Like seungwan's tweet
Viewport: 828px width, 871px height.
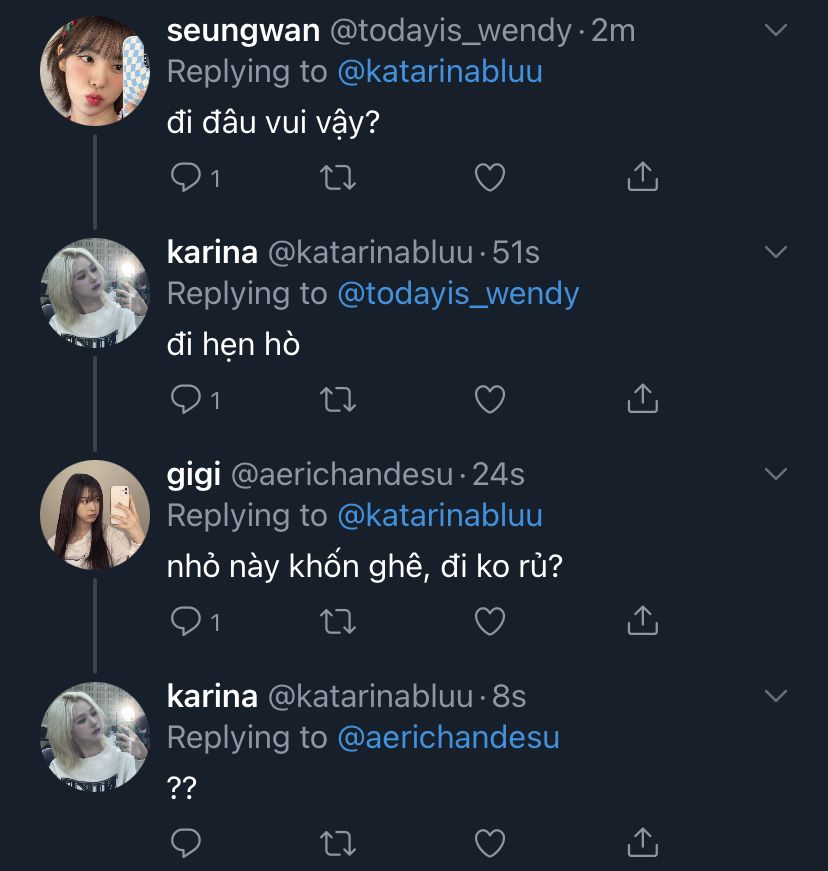coord(489,178)
